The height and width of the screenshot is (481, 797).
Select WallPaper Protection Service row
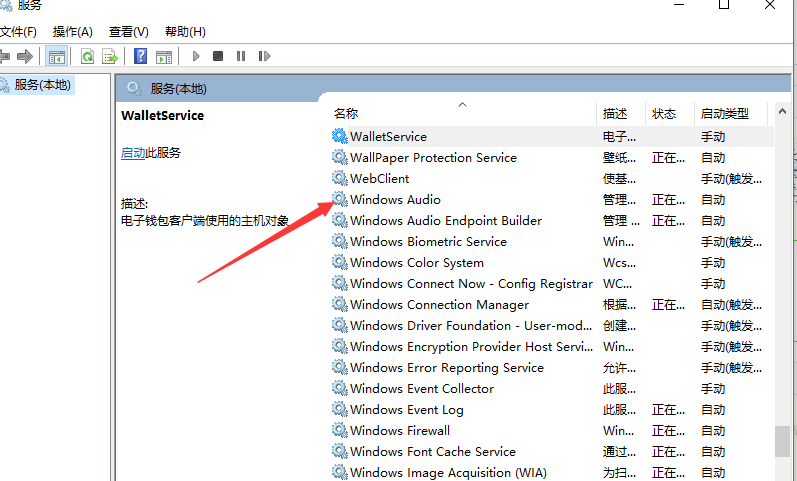(552, 158)
